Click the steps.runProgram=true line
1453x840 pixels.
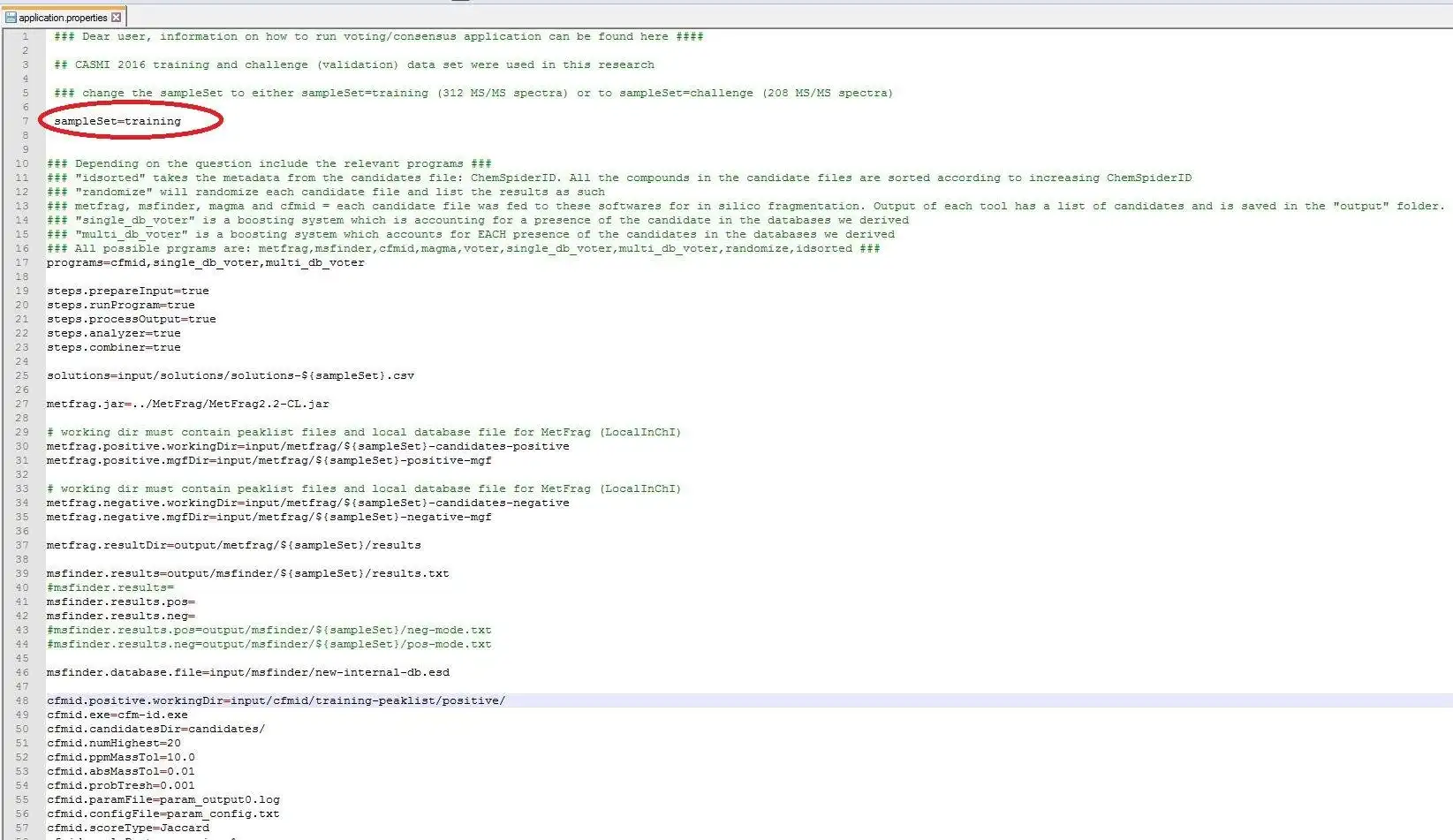click(x=121, y=305)
